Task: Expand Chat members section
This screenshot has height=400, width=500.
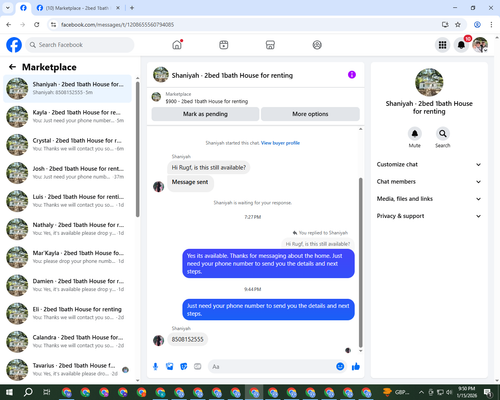Action: click(429, 182)
